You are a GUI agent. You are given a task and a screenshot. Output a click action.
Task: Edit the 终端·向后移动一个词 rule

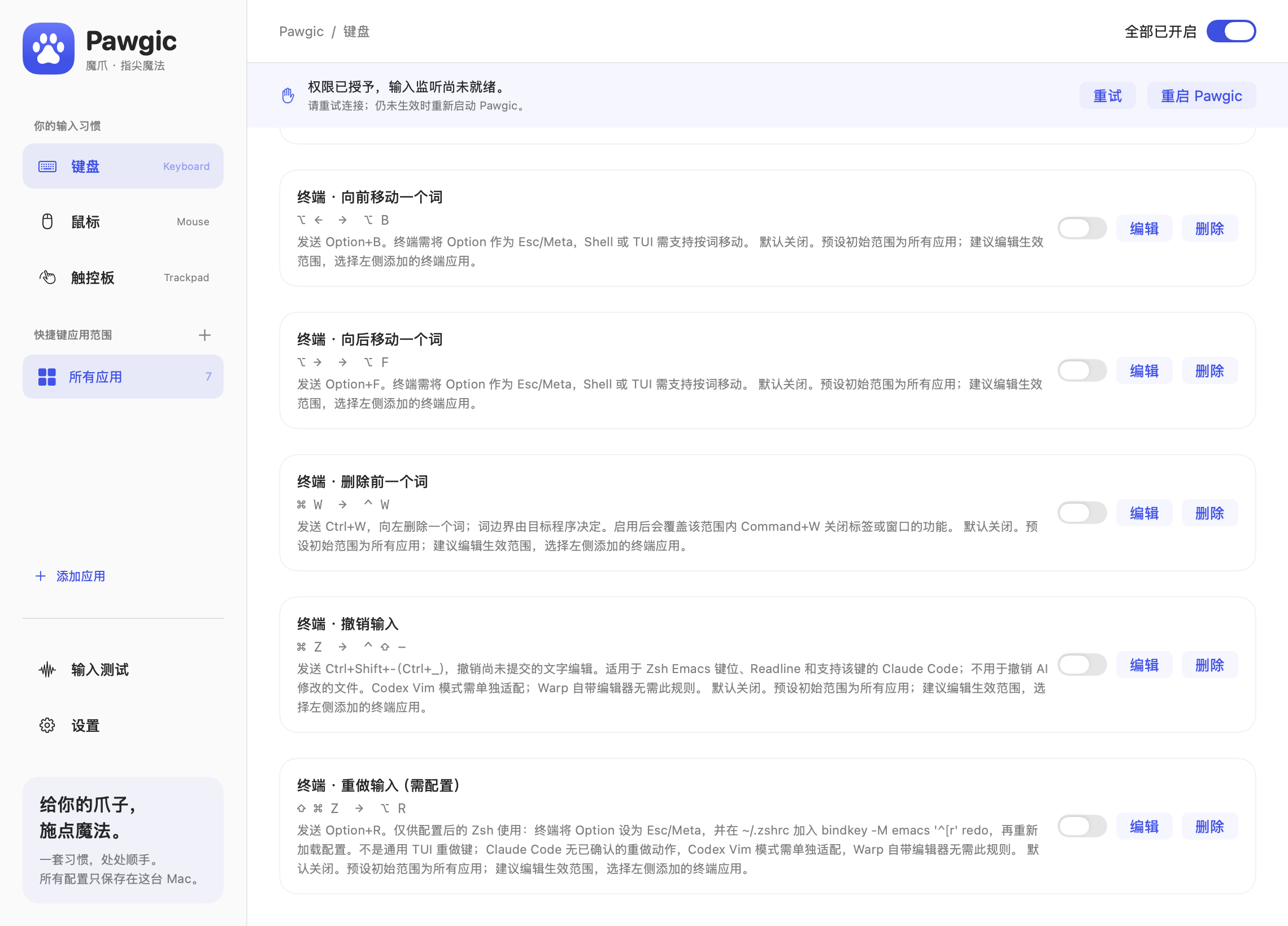1144,371
